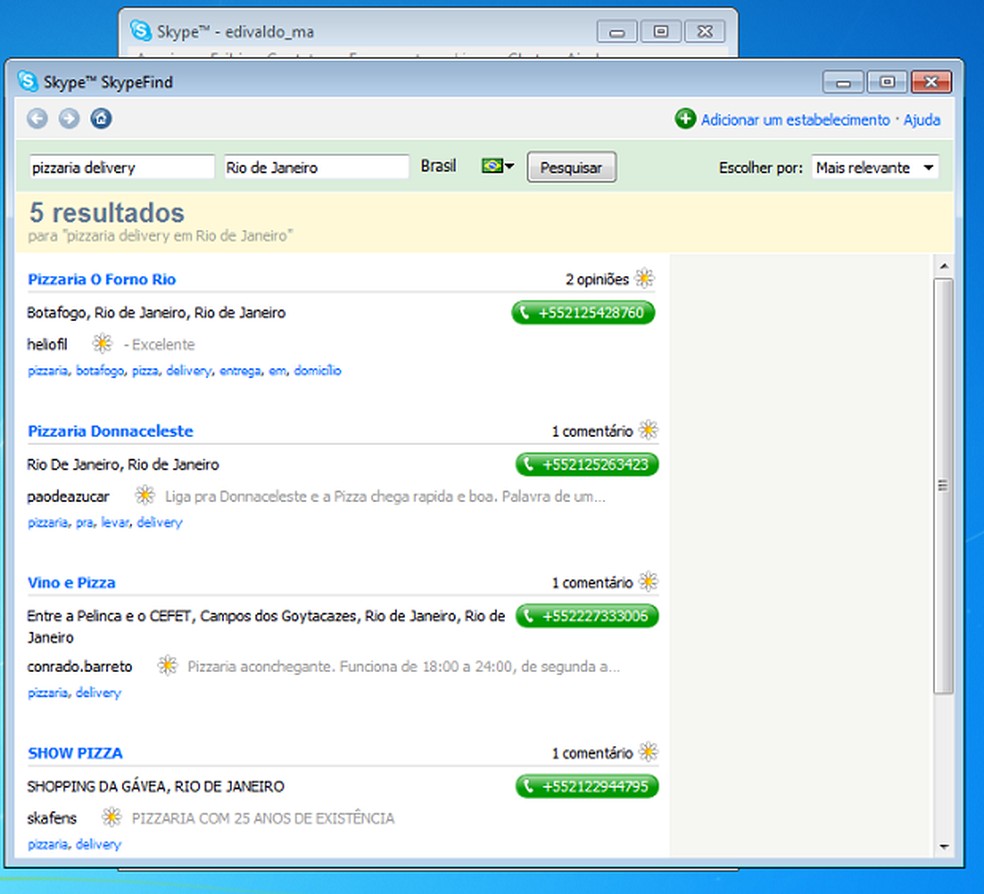This screenshot has width=984, height=894.
Task: Select pizzaria tag under SHOW PIZZA
Action: click(x=47, y=844)
